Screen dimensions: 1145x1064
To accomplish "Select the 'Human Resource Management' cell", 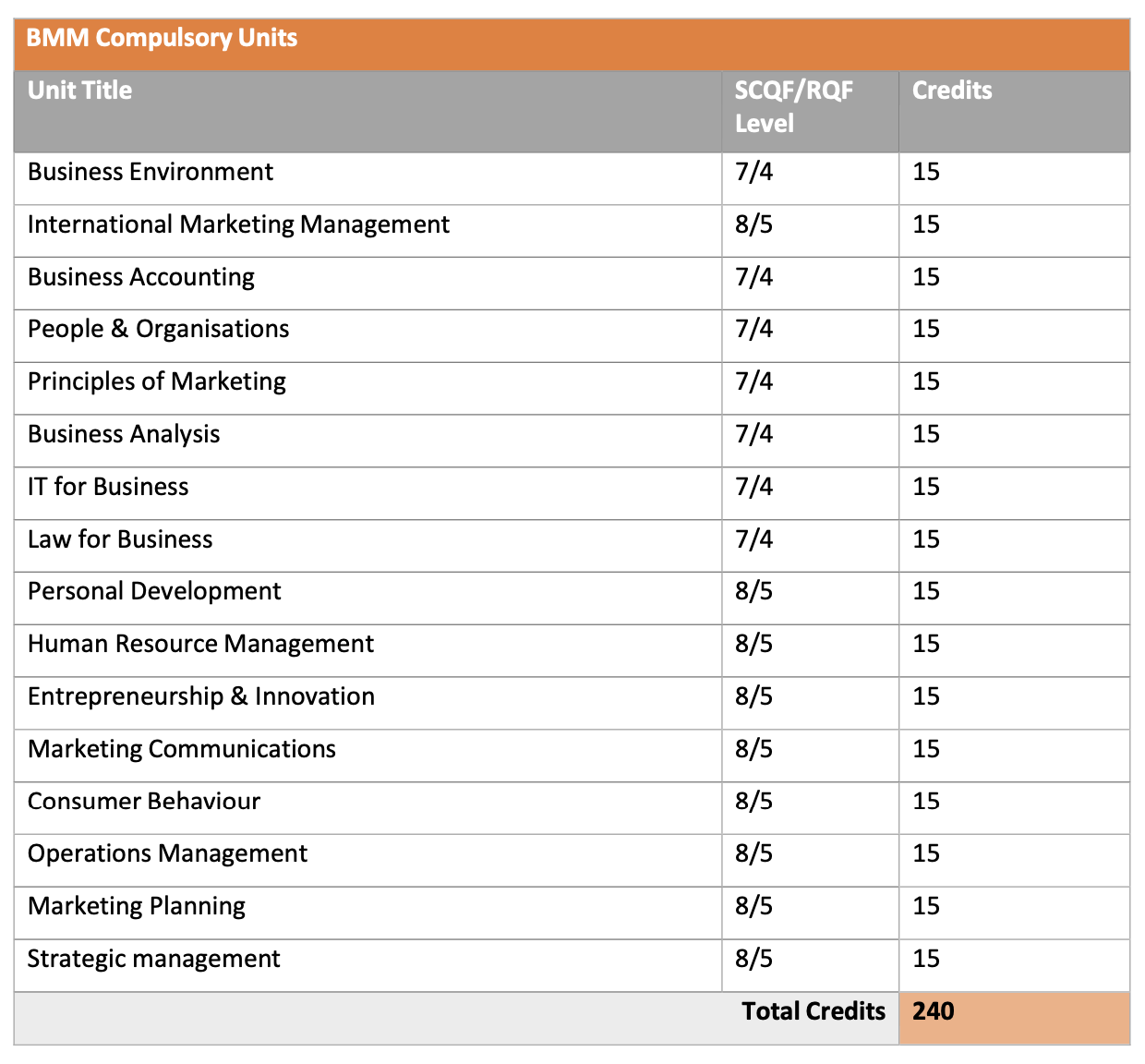I will 200,645.
